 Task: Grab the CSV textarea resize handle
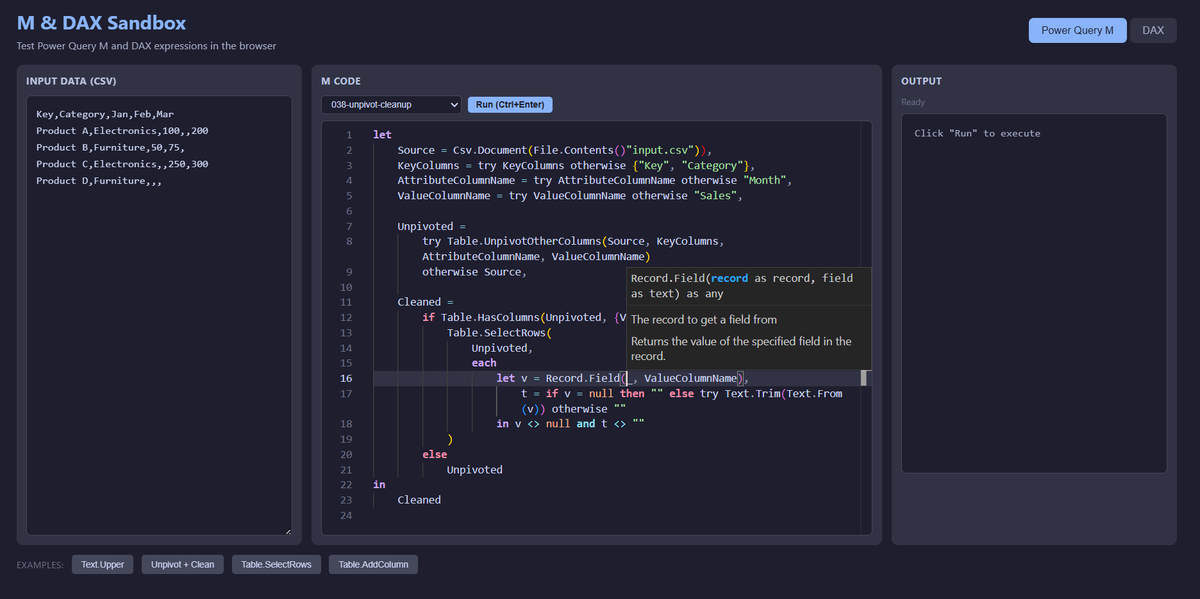(x=287, y=531)
